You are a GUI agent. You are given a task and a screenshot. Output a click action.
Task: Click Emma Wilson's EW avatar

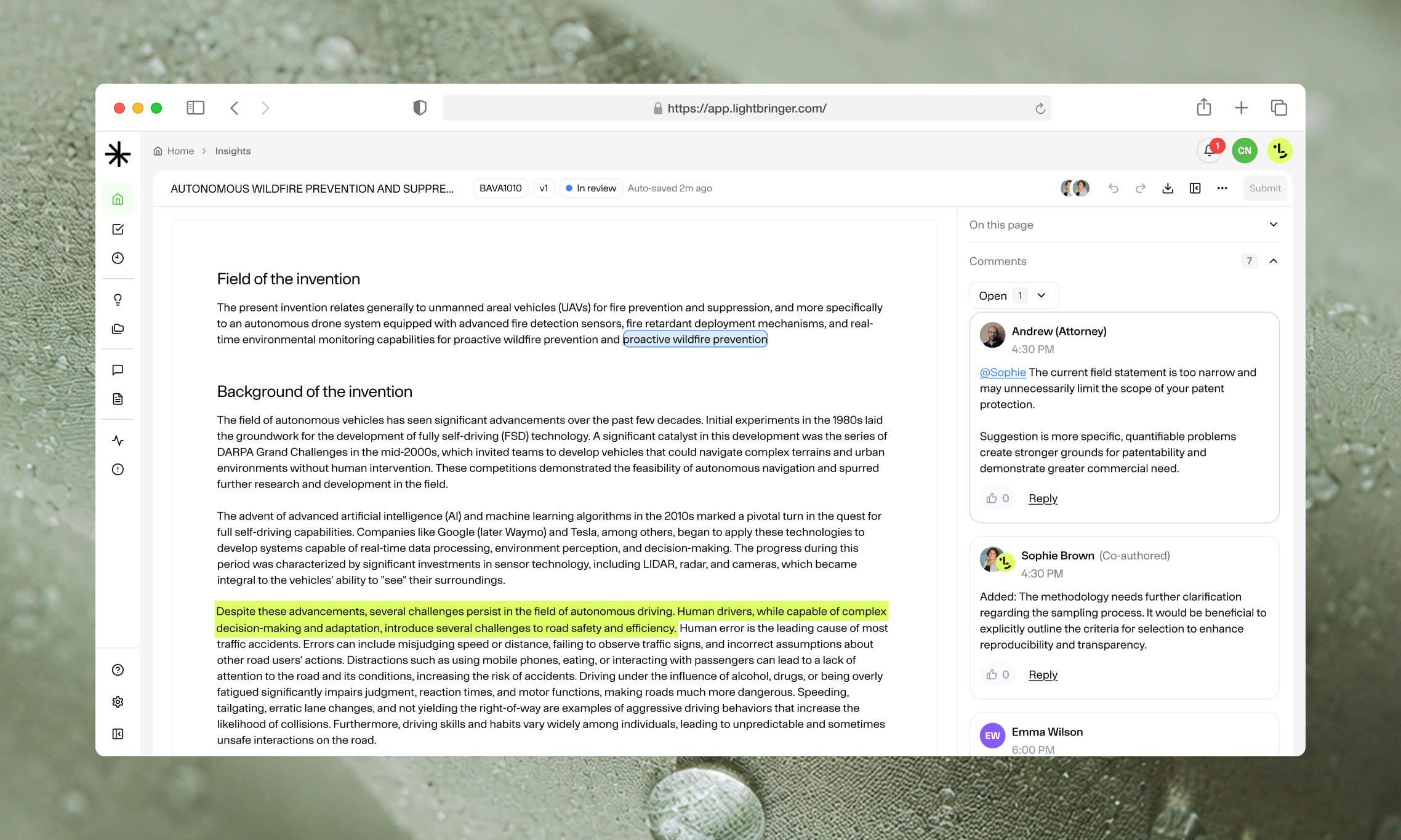click(992, 735)
